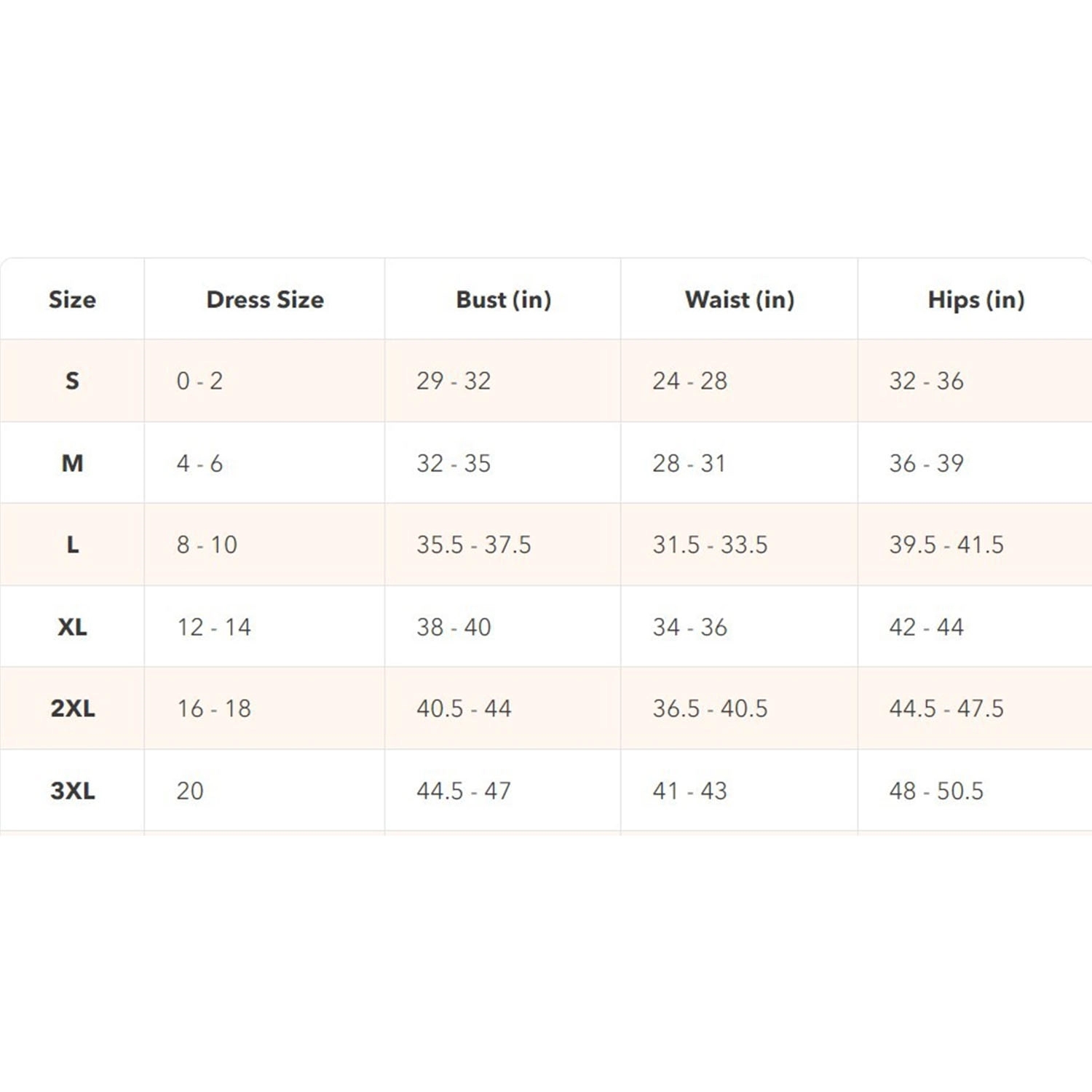Viewport: 1092px width, 1092px height.
Task: Click the 2XL bust value 40.5 - 44
Action: click(x=464, y=708)
